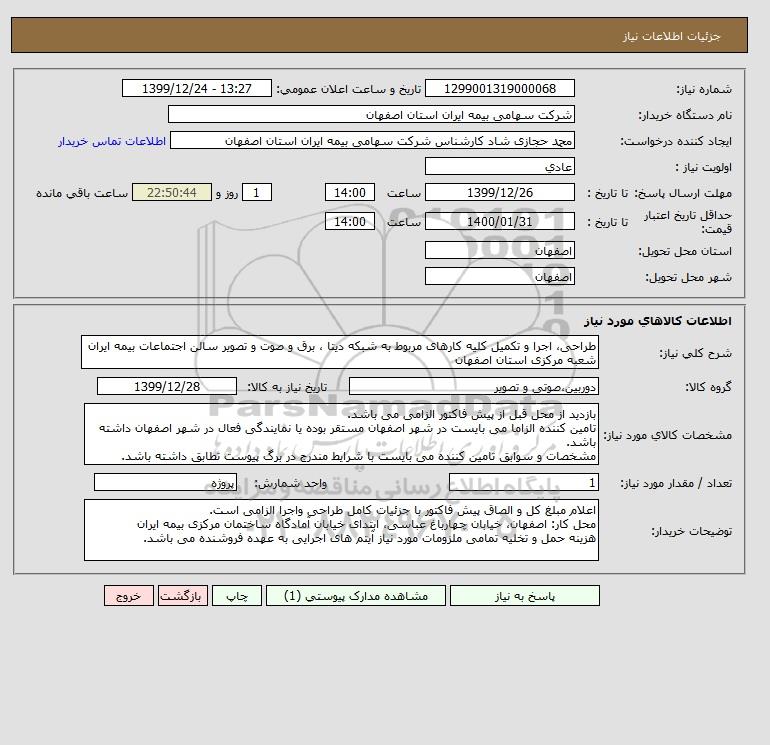Click the مهلت ارسال پاسخ label
Image resolution: width=770 pixels, height=745 pixels.
click(x=684, y=193)
